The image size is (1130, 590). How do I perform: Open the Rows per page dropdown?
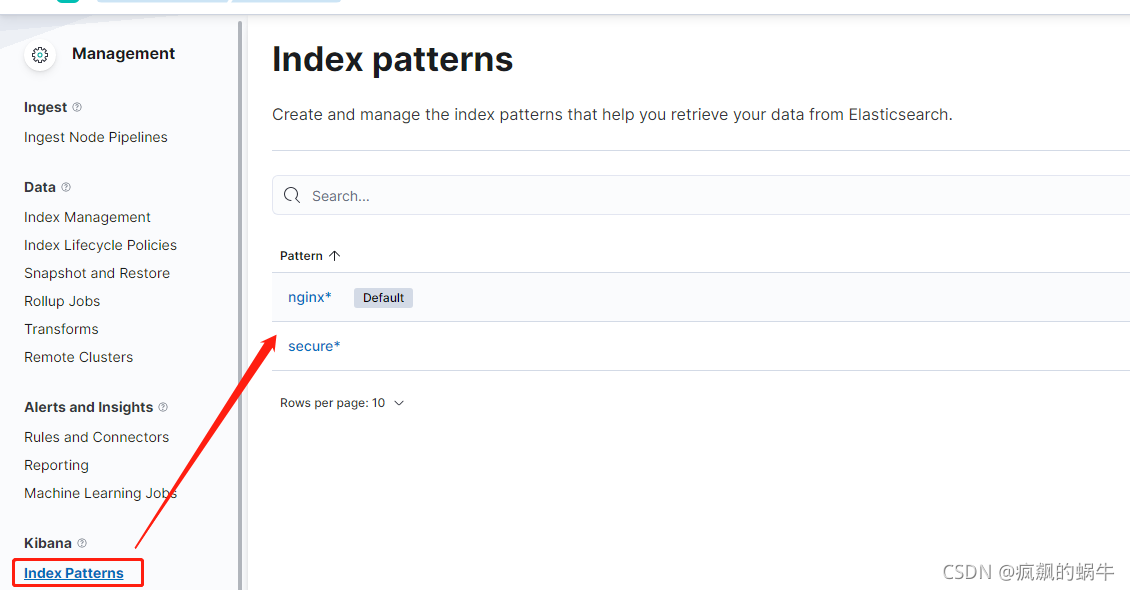click(x=343, y=402)
